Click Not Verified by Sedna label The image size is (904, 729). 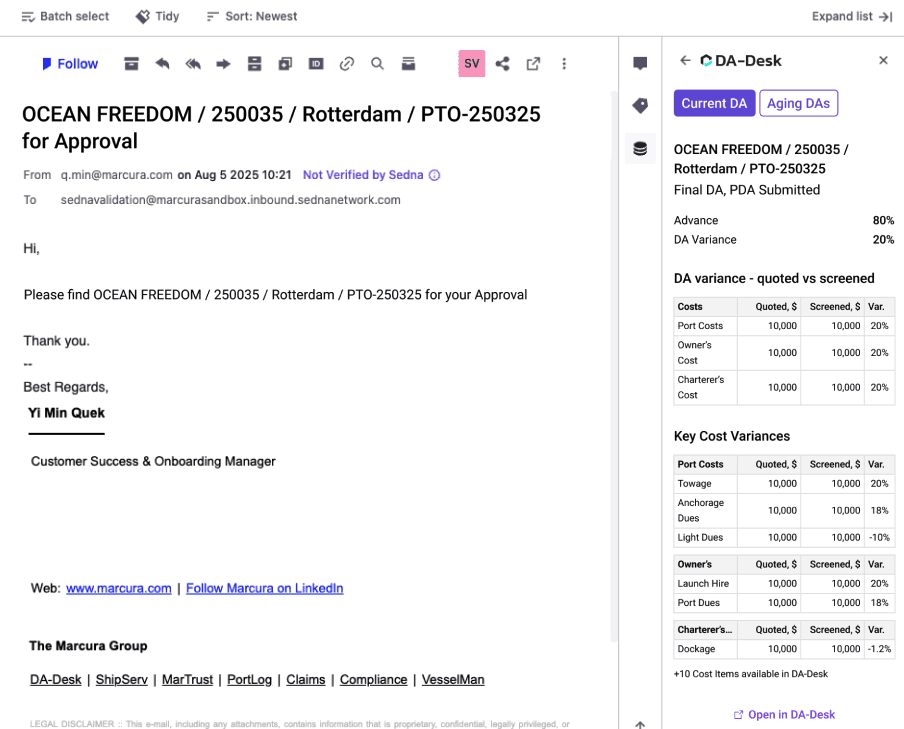click(363, 175)
